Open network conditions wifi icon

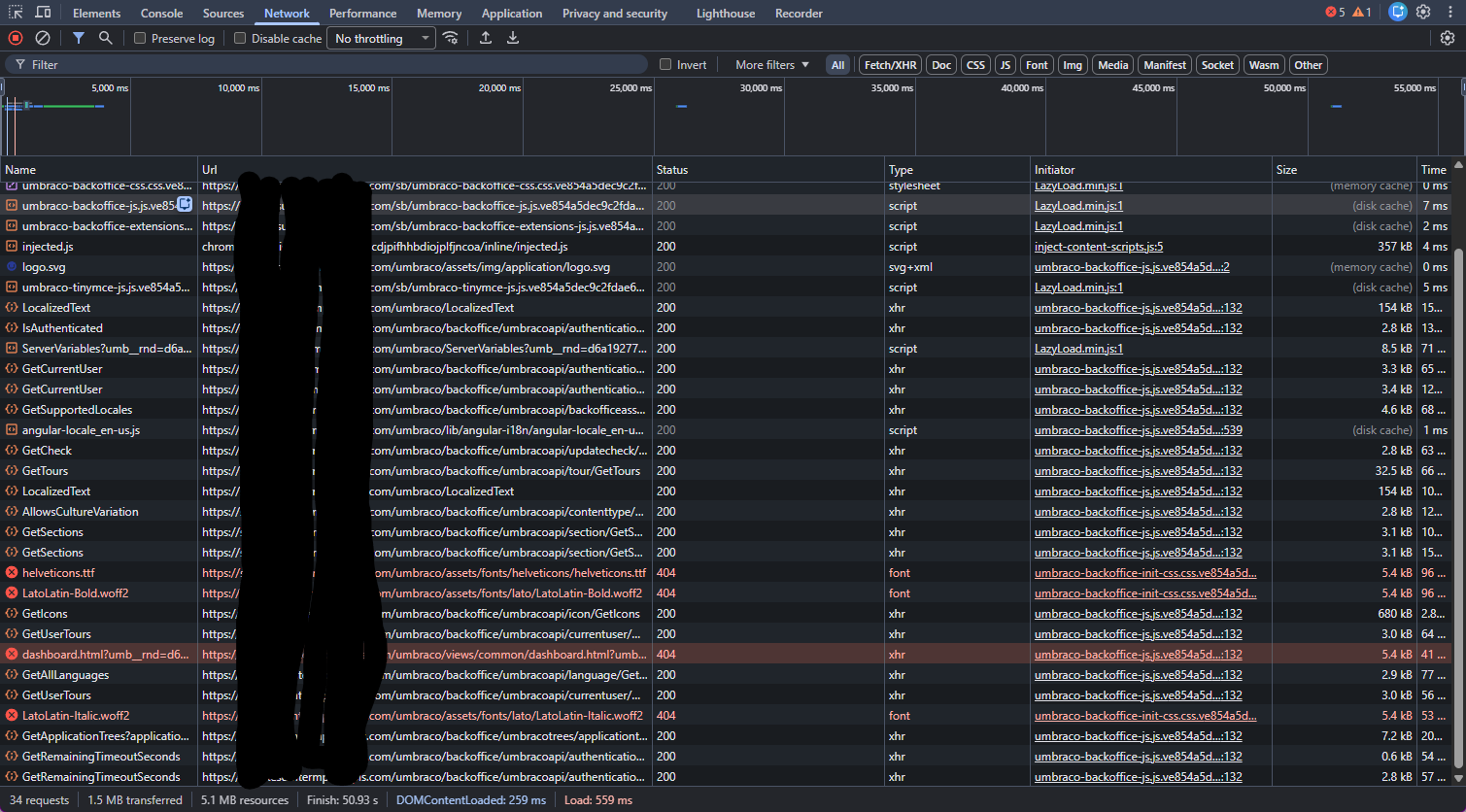pos(450,38)
